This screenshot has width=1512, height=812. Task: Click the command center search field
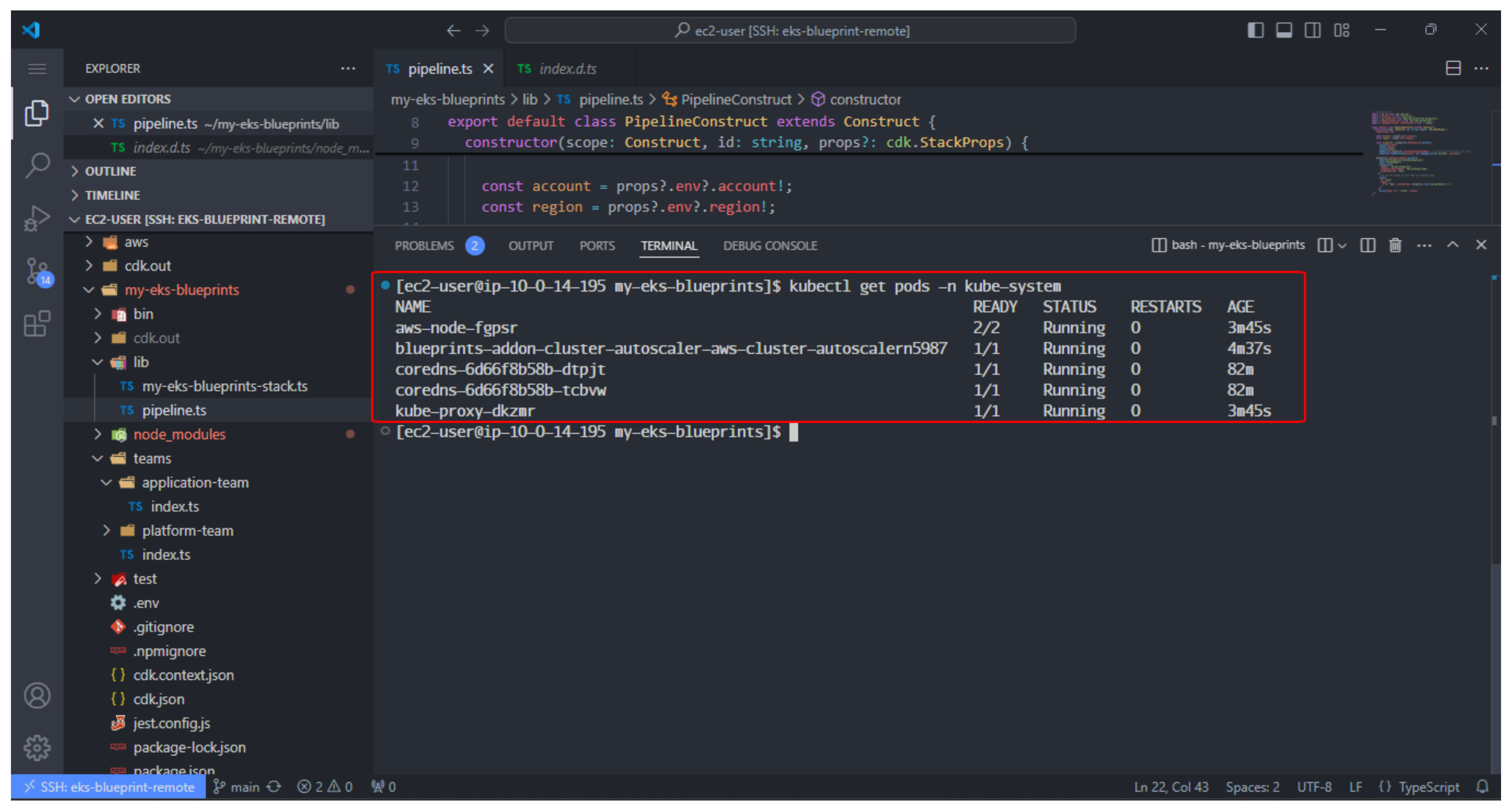coord(789,31)
